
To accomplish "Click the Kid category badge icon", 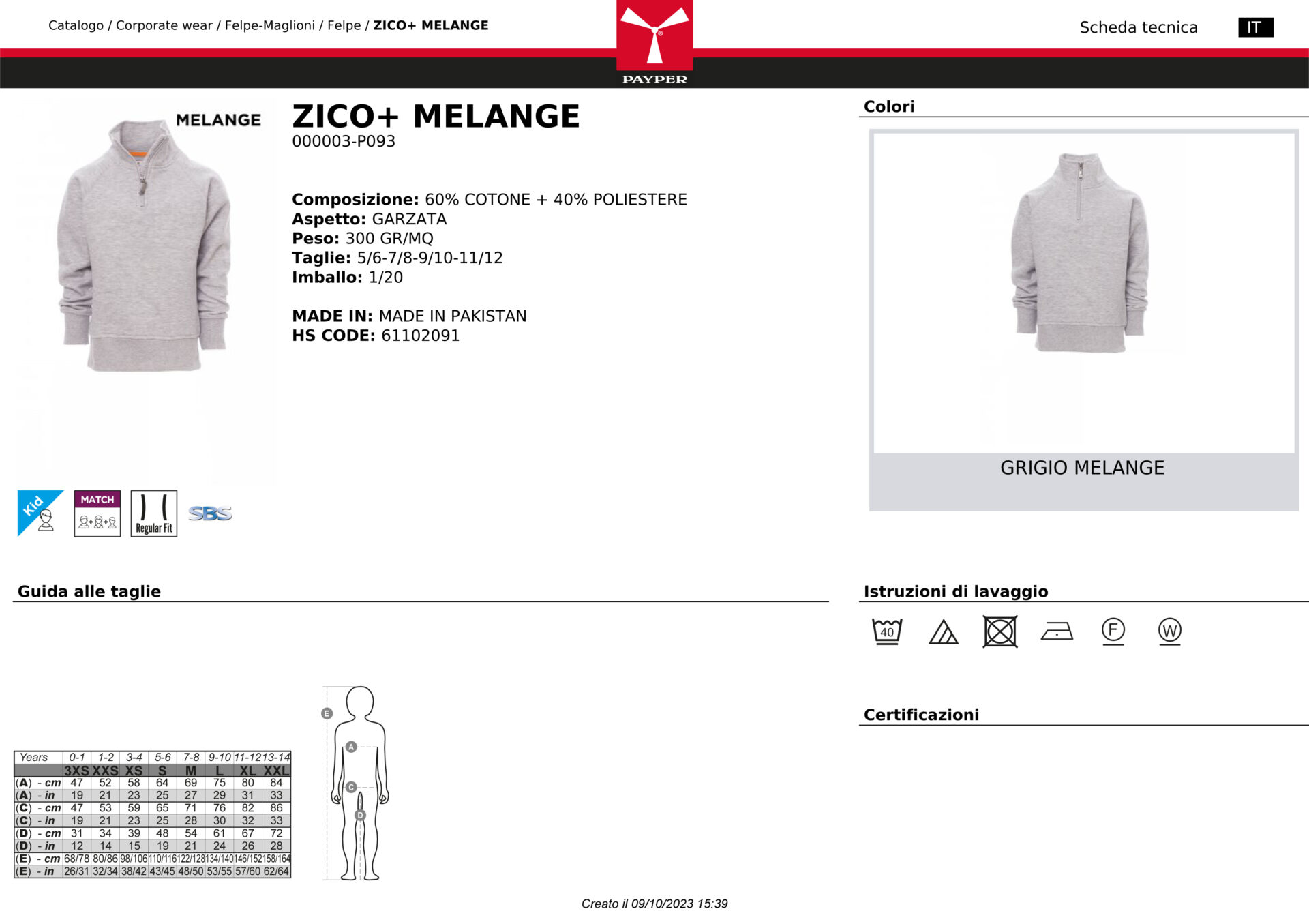I will [40, 513].
